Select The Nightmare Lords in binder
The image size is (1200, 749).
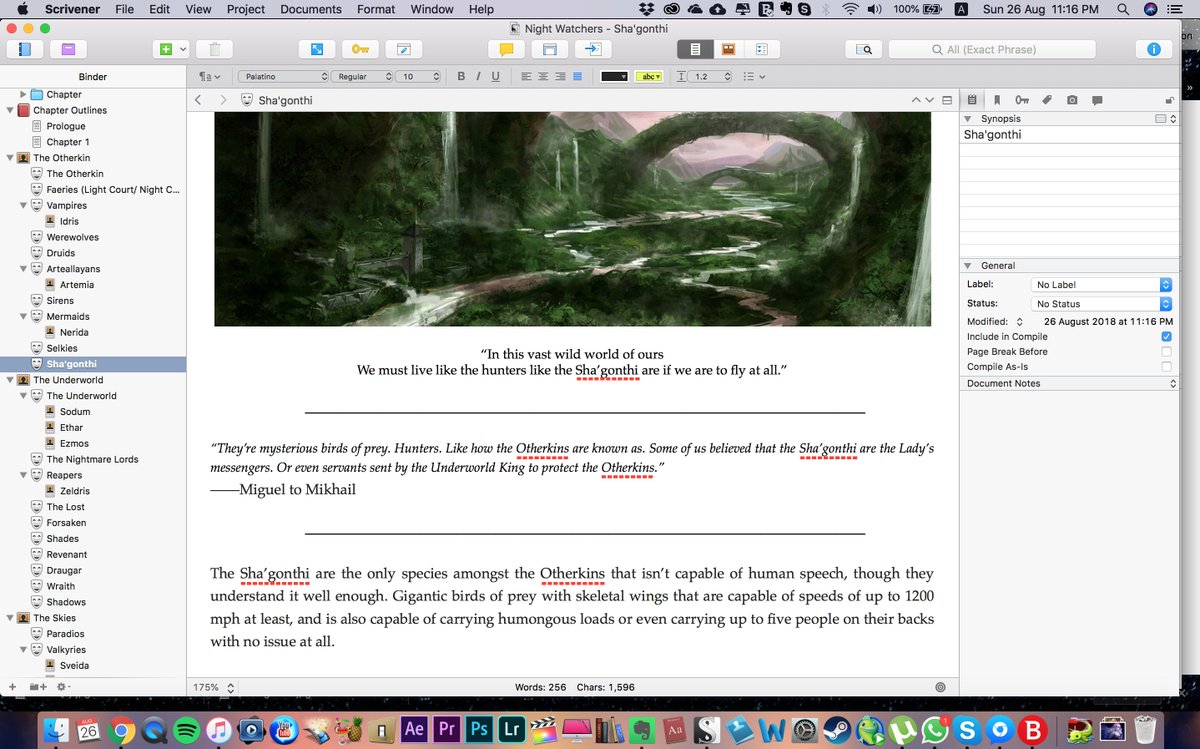pyautogui.click(x=92, y=459)
